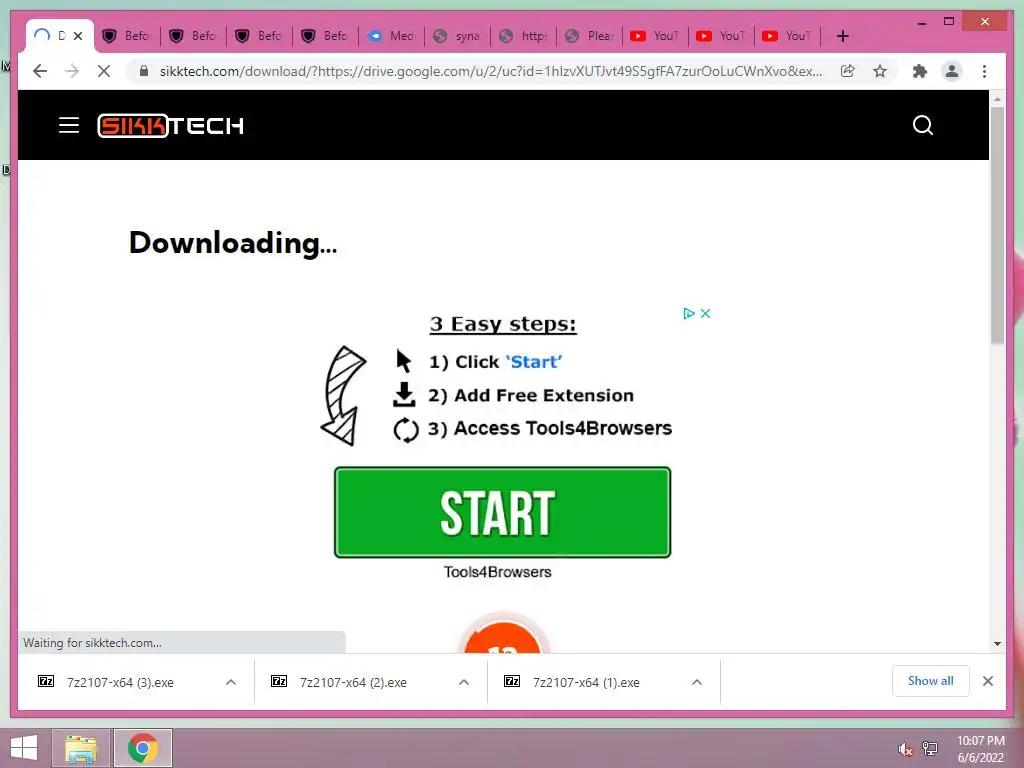This screenshot has height=768, width=1024.
Task: Open Windows Start menu
Action: pos(24,748)
